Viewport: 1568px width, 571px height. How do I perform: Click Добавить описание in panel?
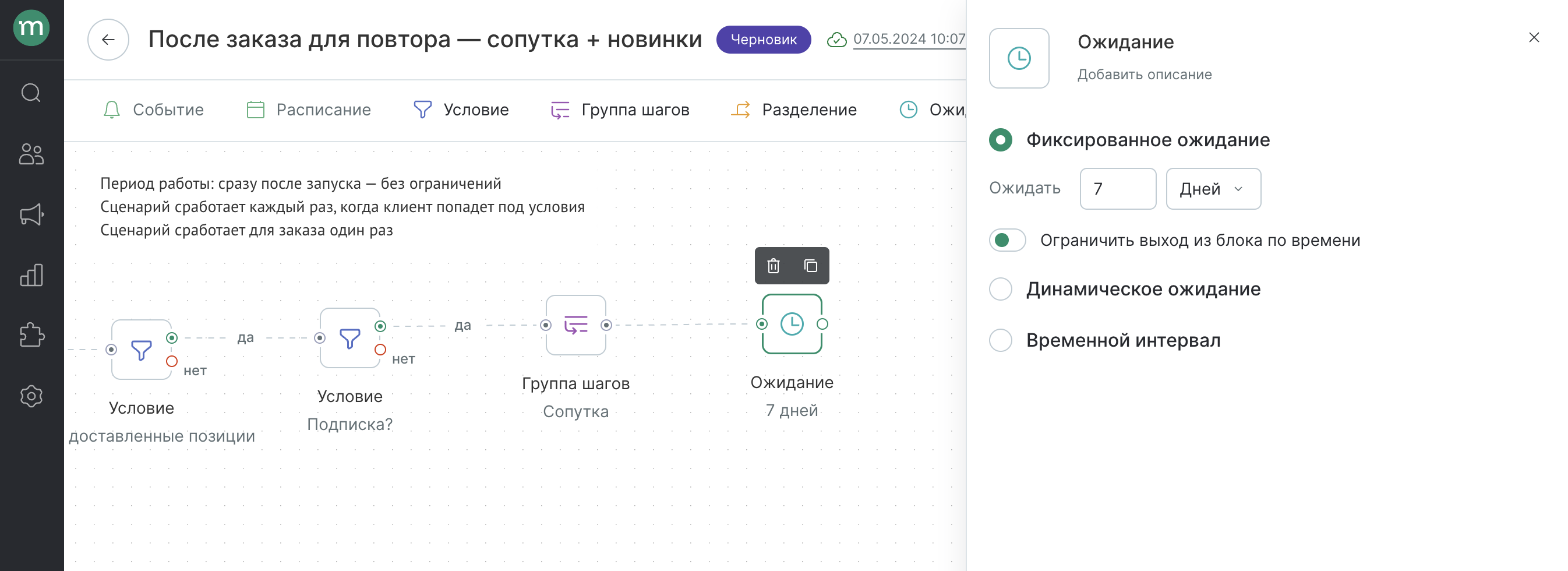point(1145,74)
